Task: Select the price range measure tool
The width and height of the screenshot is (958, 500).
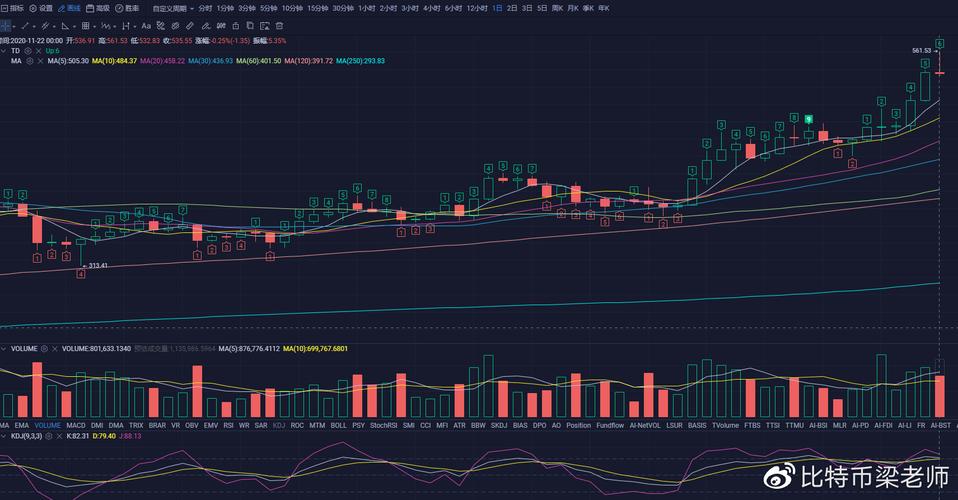Action: coord(126,26)
